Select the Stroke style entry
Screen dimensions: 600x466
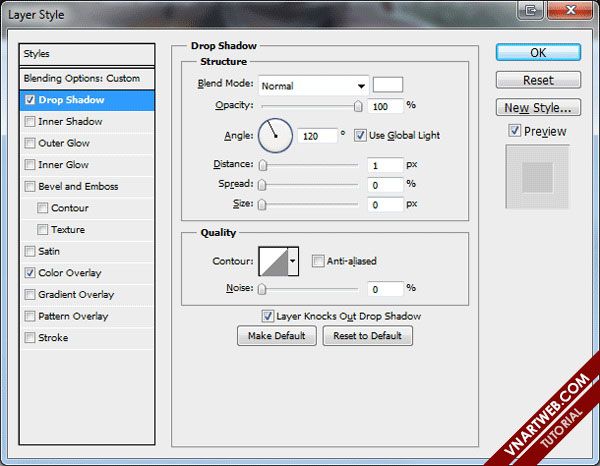pos(53,338)
